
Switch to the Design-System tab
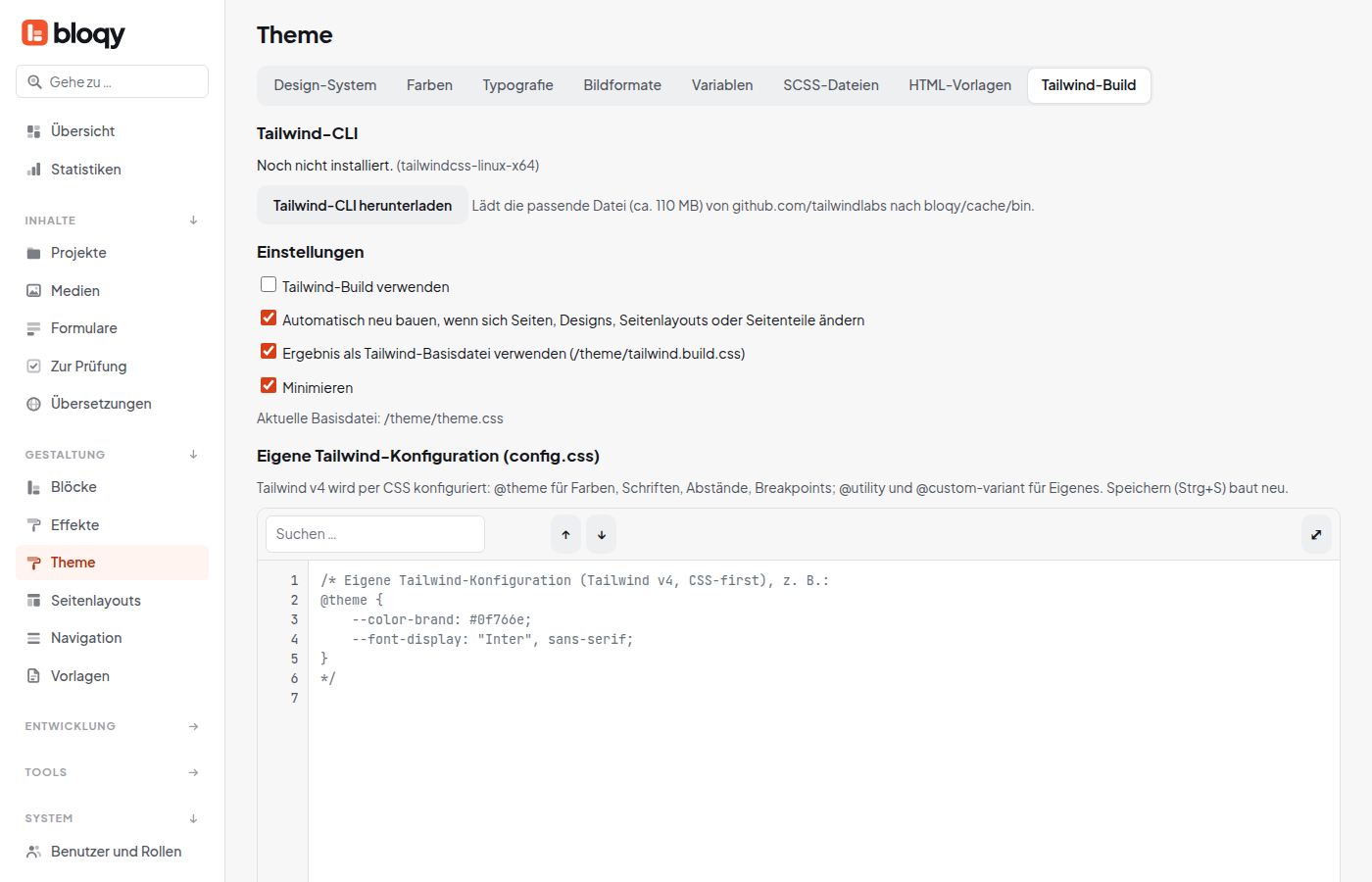325,85
